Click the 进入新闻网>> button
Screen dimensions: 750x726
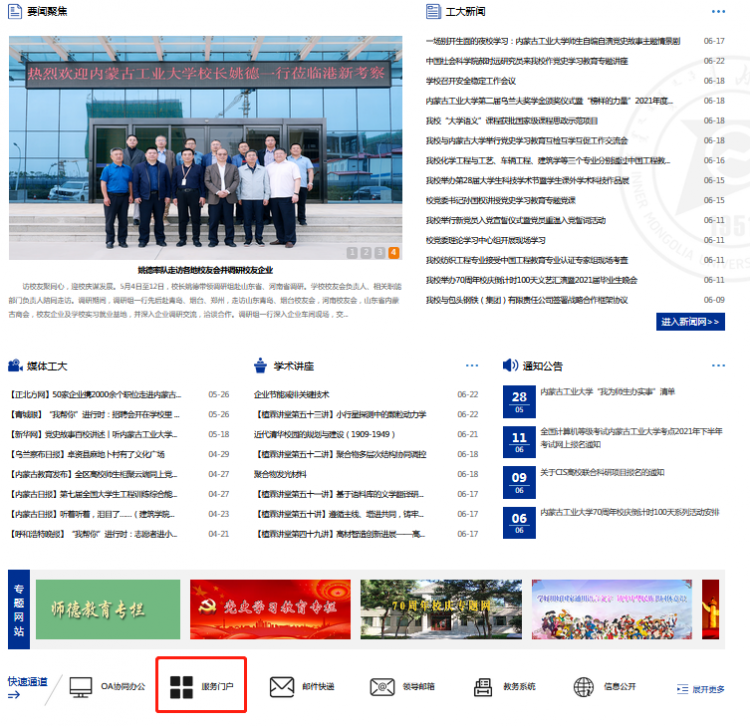(x=690, y=322)
